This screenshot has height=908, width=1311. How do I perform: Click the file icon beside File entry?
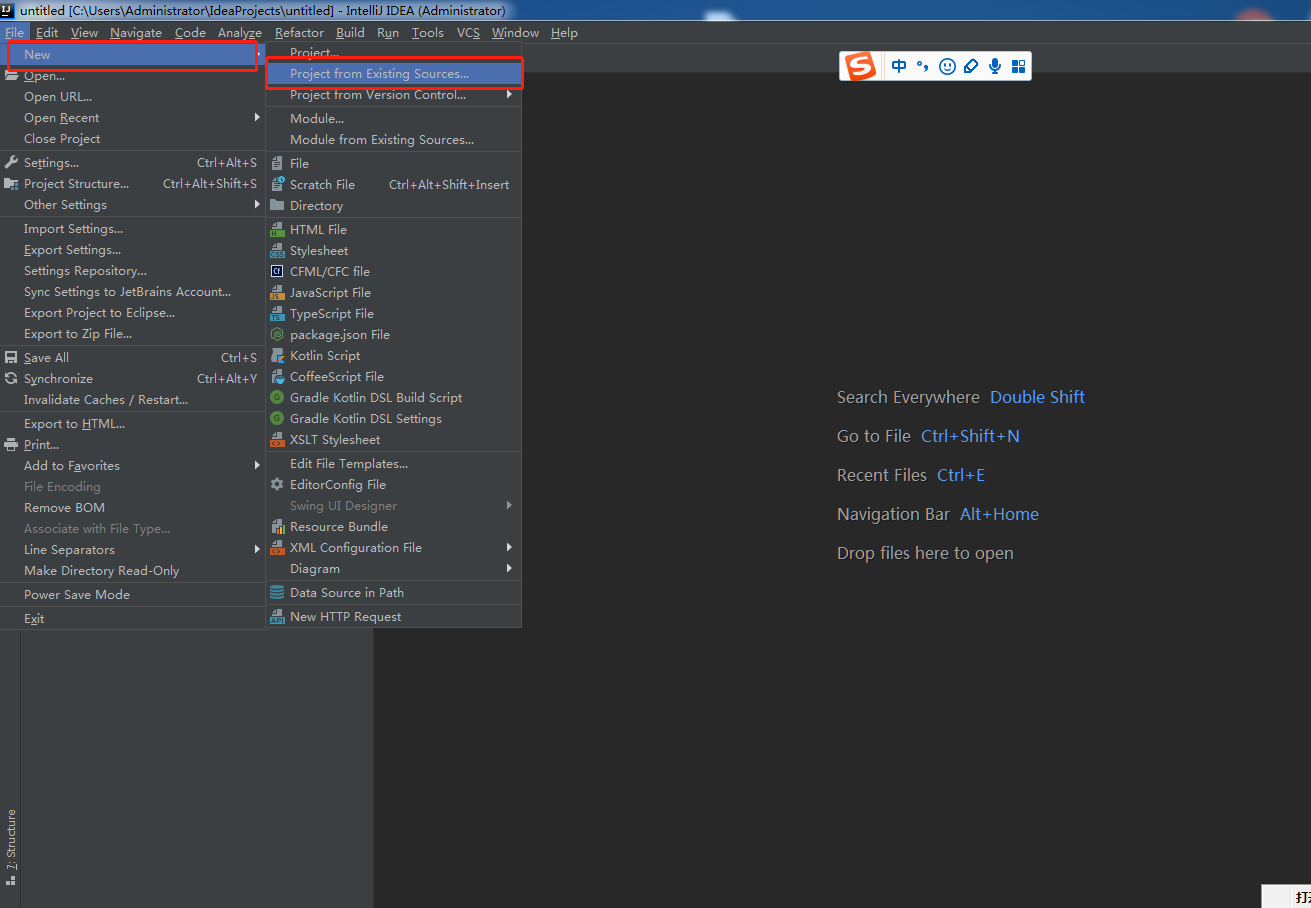coord(277,164)
